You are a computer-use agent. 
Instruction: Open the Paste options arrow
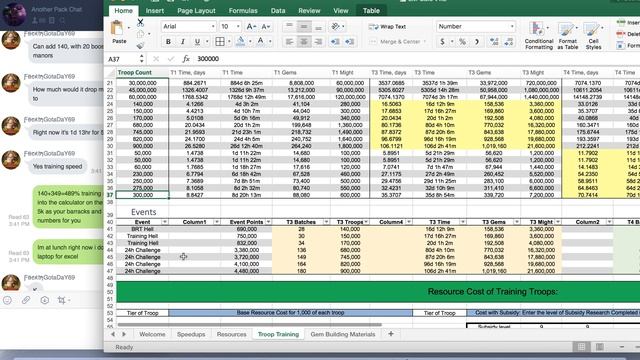[129, 28]
